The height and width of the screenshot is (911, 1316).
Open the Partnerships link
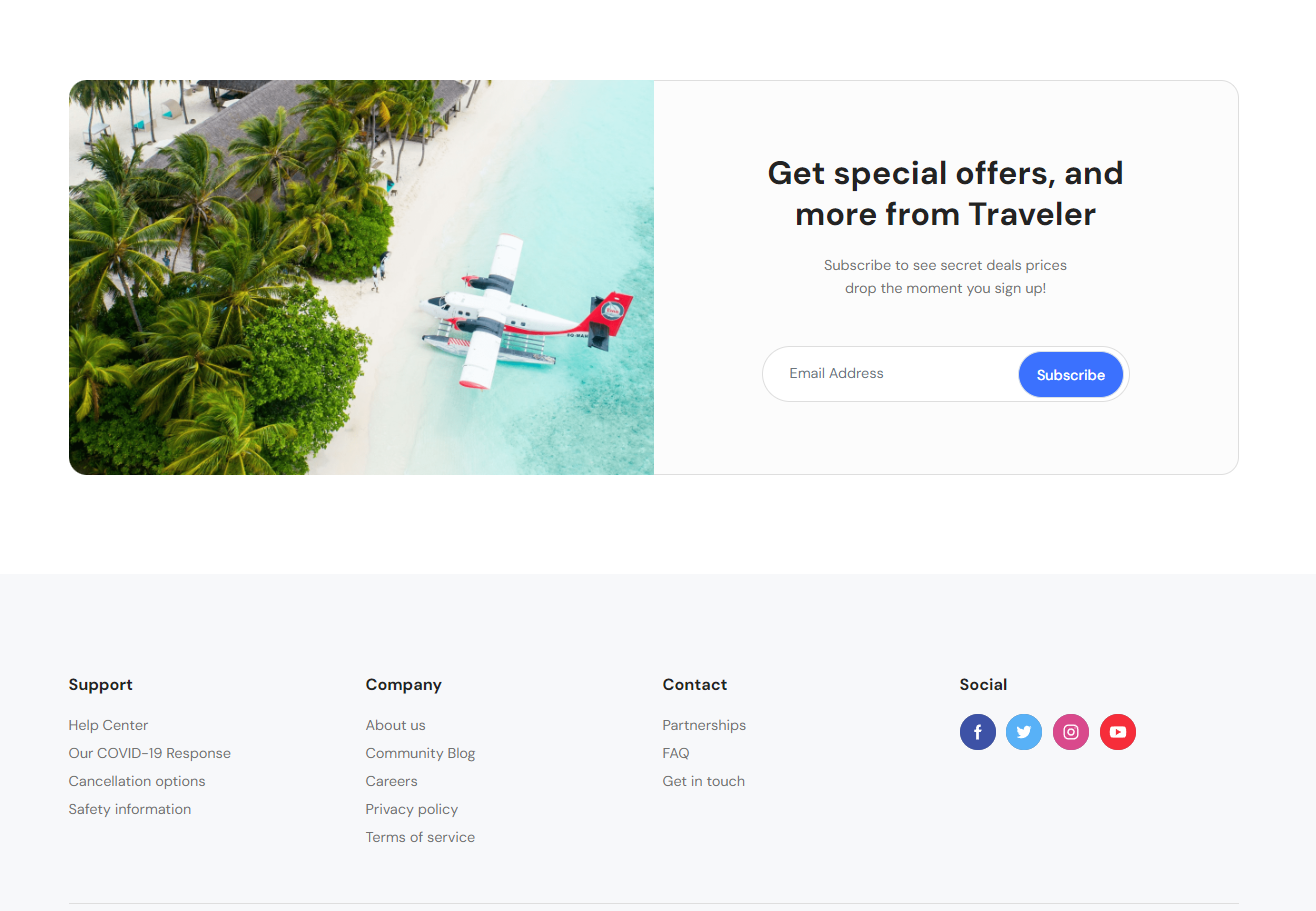pos(704,725)
